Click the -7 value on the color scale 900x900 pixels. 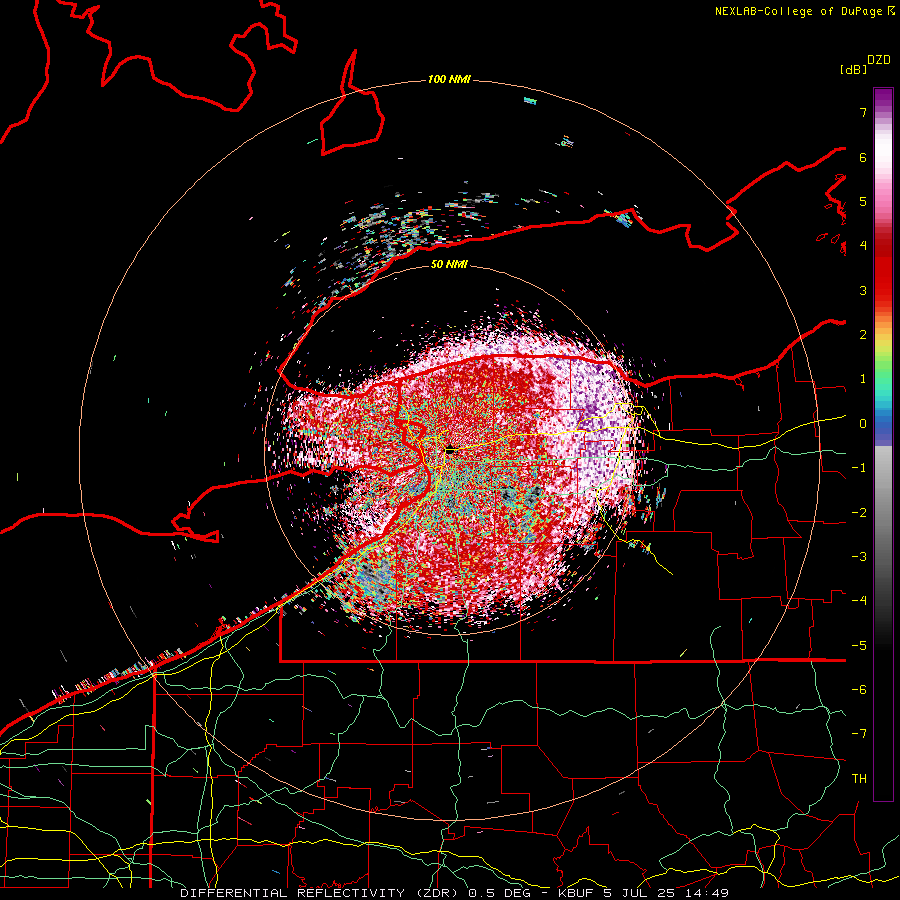click(859, 734)
